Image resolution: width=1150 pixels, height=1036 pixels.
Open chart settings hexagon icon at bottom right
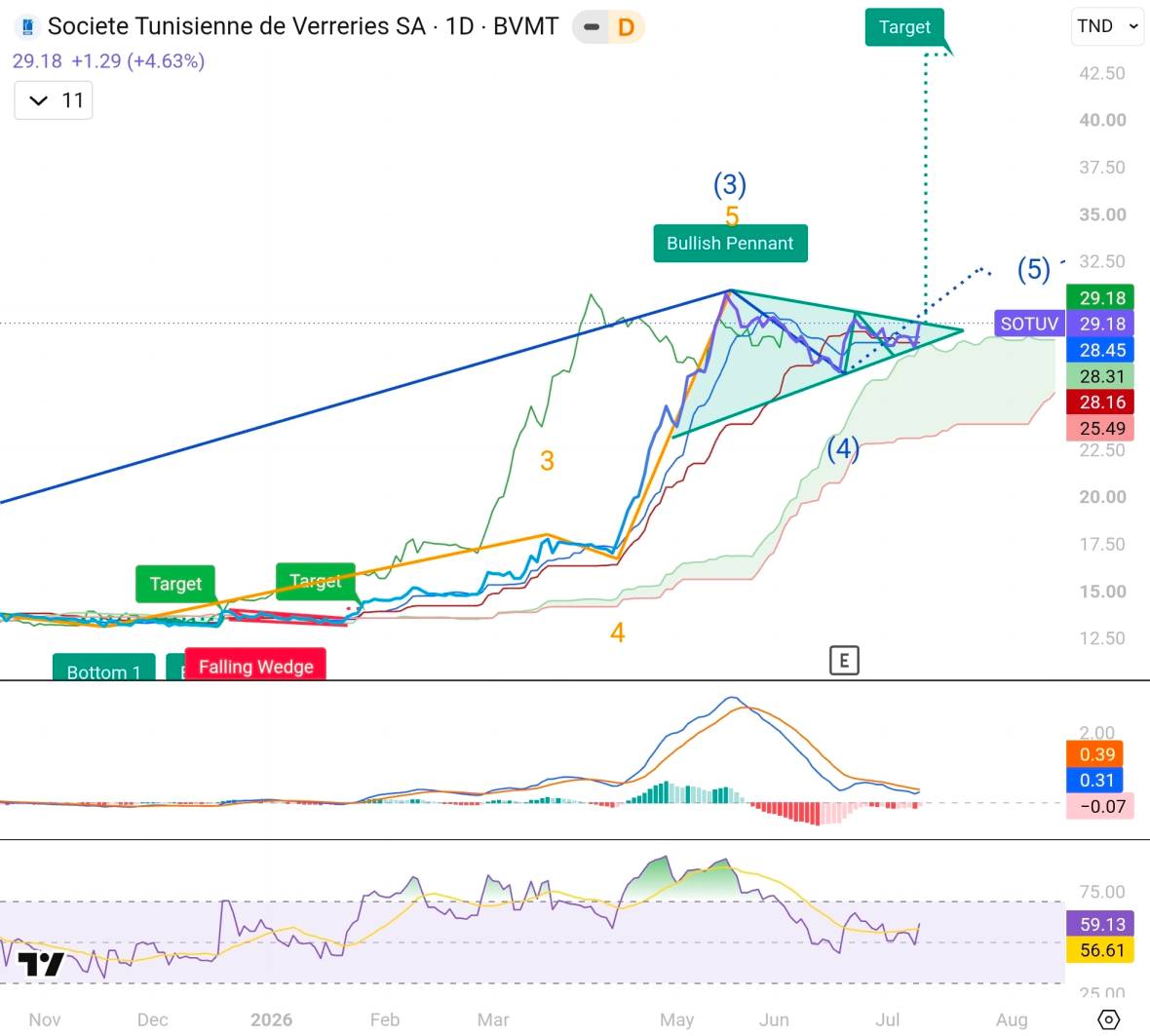pos(1108,1019)
